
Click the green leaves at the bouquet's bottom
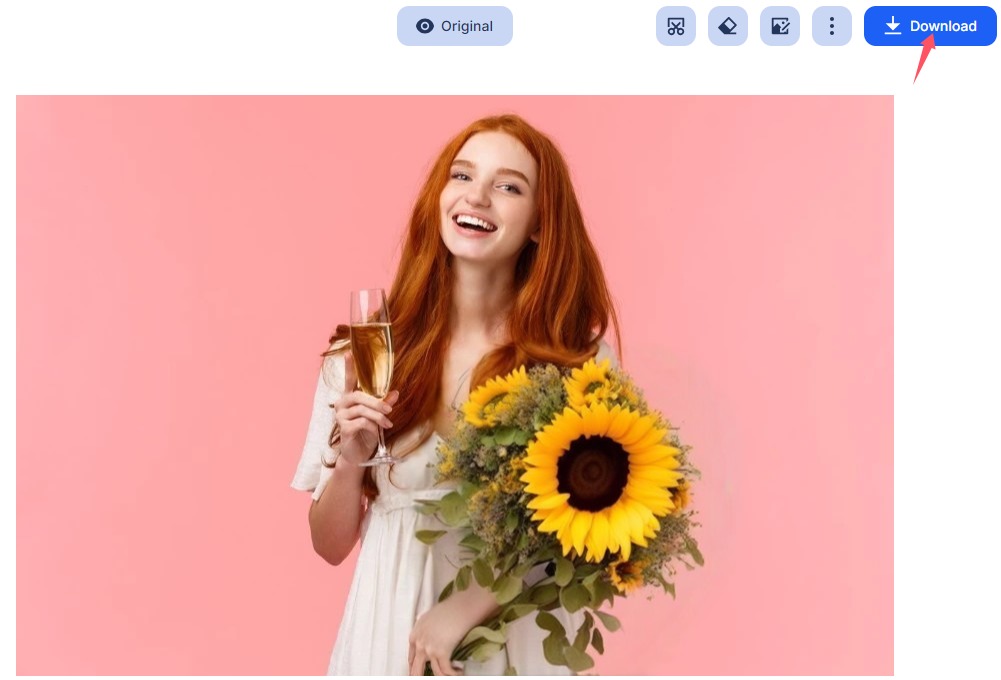pos(560,630)
